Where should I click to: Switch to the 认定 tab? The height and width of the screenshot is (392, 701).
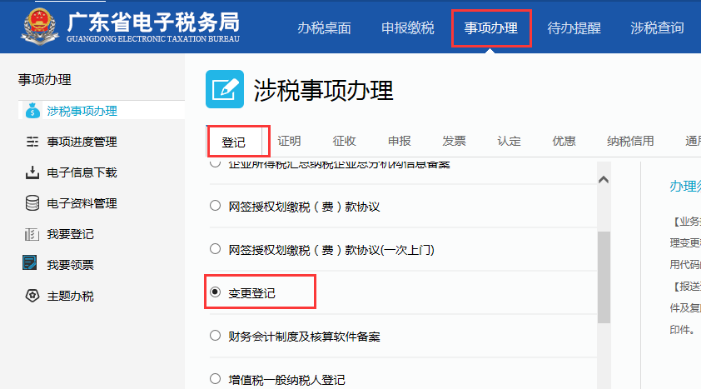[x=509, y=141]
